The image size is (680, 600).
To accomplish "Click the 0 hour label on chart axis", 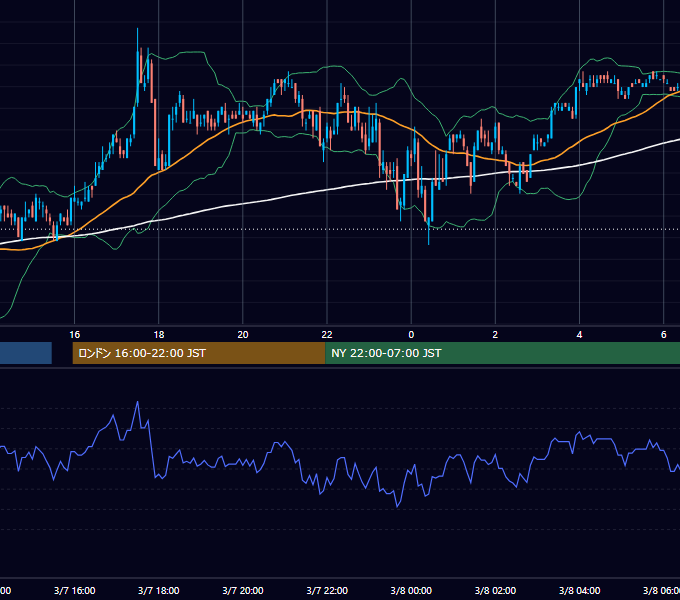I will [x=411, y=334].
